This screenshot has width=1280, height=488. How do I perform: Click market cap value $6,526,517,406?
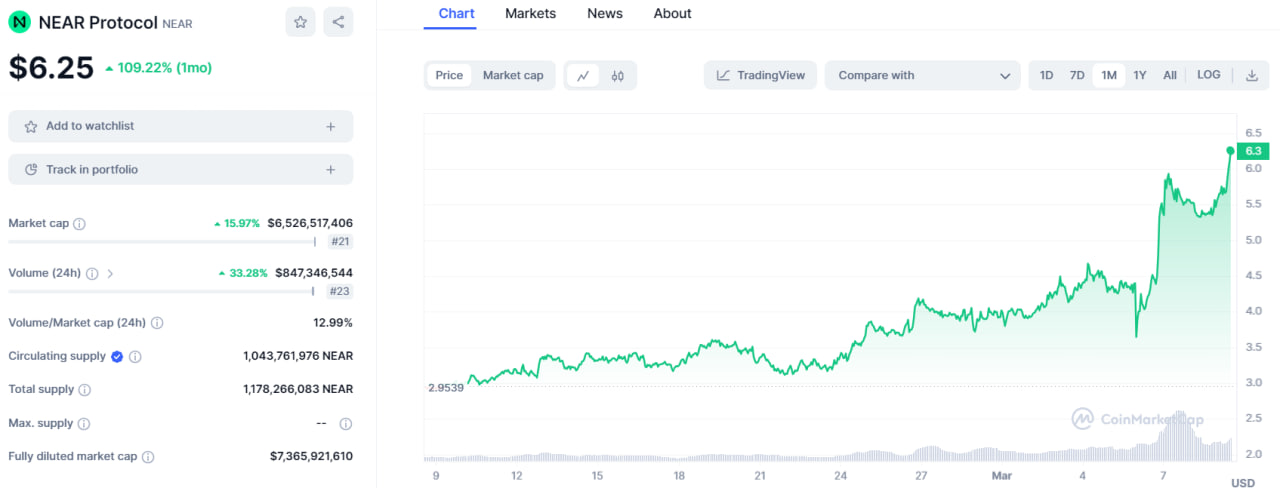[x=310, y=224]
